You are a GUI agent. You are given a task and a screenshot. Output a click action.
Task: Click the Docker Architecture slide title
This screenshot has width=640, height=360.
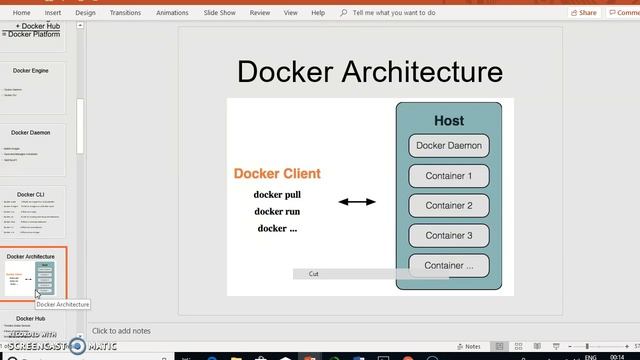(370, 71)
